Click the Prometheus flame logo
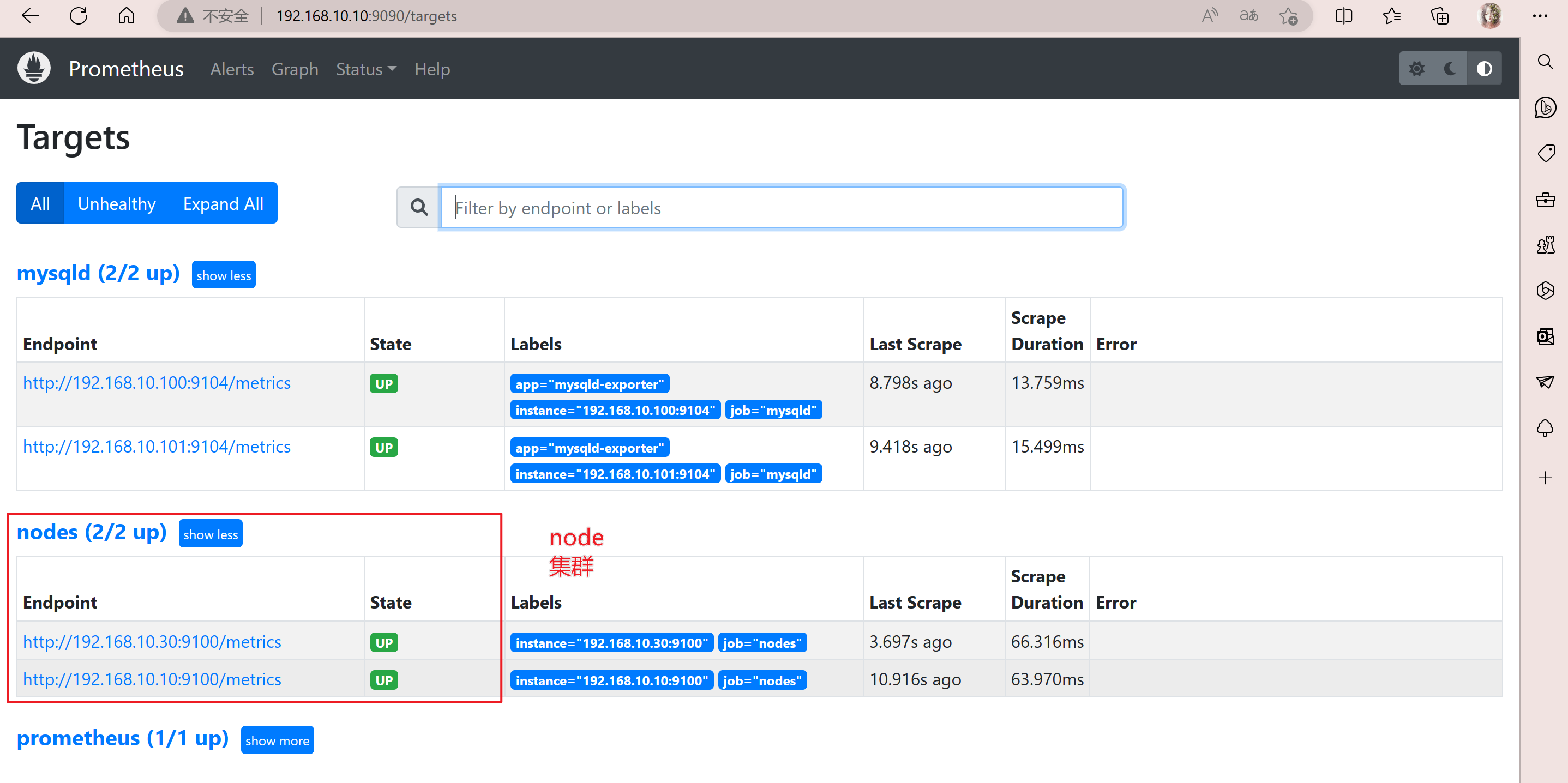1568x783 pixels. [x=34, y=68]
